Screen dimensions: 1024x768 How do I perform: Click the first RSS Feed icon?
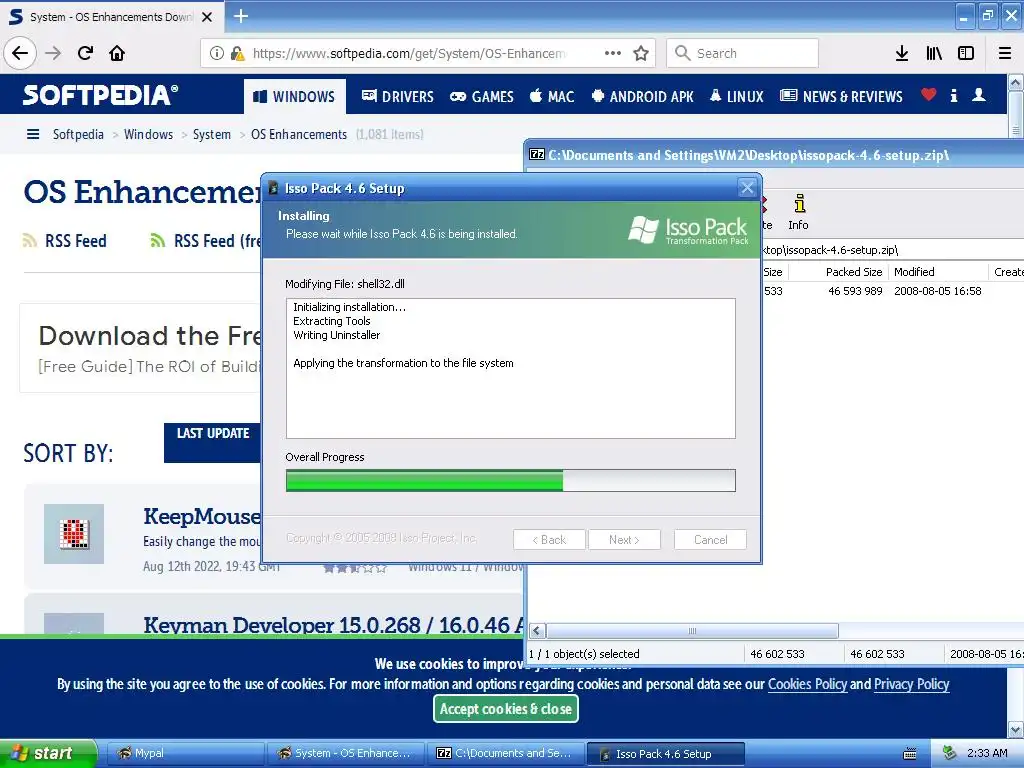[x=29, y=240]
